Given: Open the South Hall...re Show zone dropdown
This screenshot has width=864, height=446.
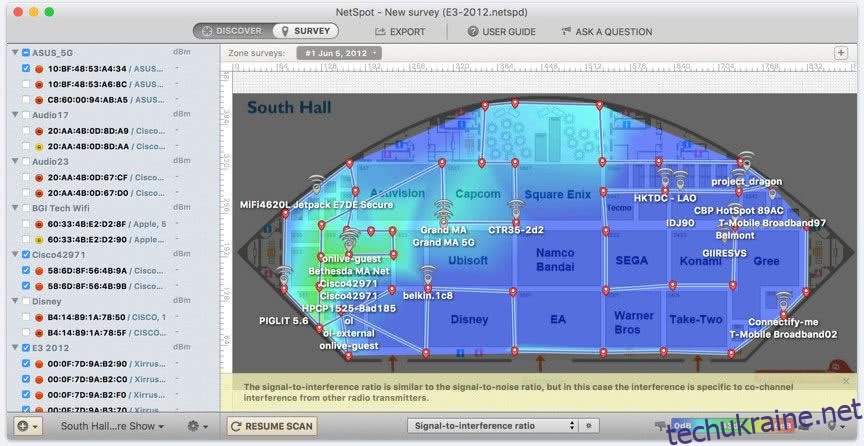Looking at the screenshot, I should [112, 426].
